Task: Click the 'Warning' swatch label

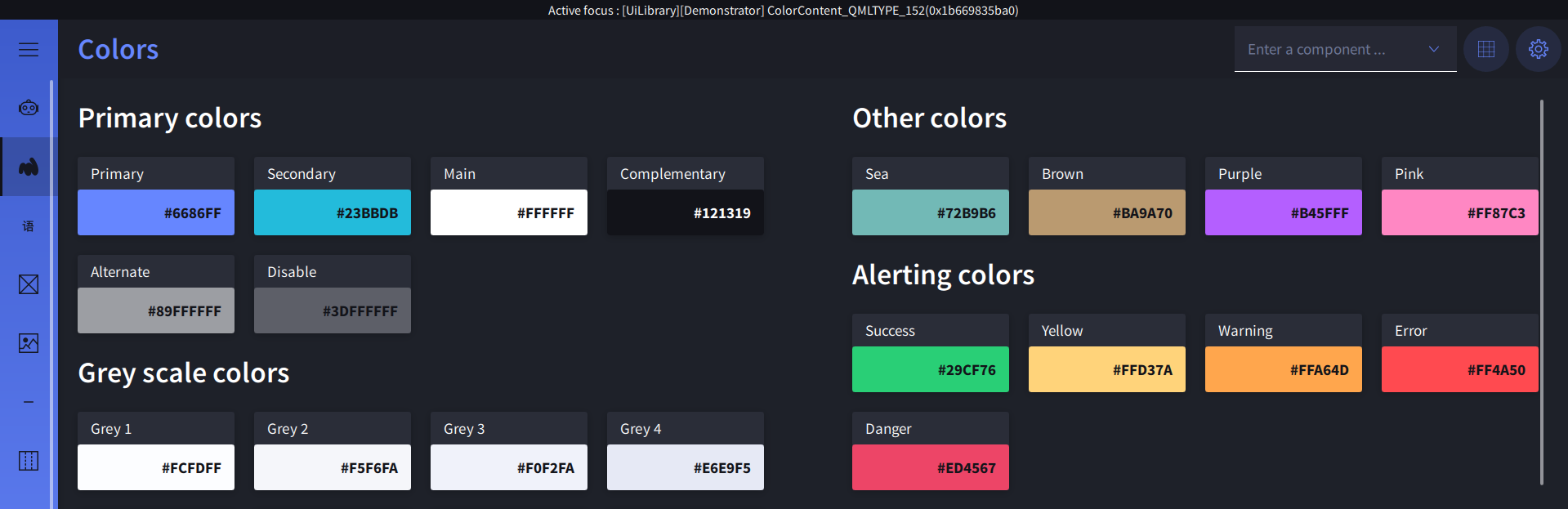Action: (x=1246, y=331)
